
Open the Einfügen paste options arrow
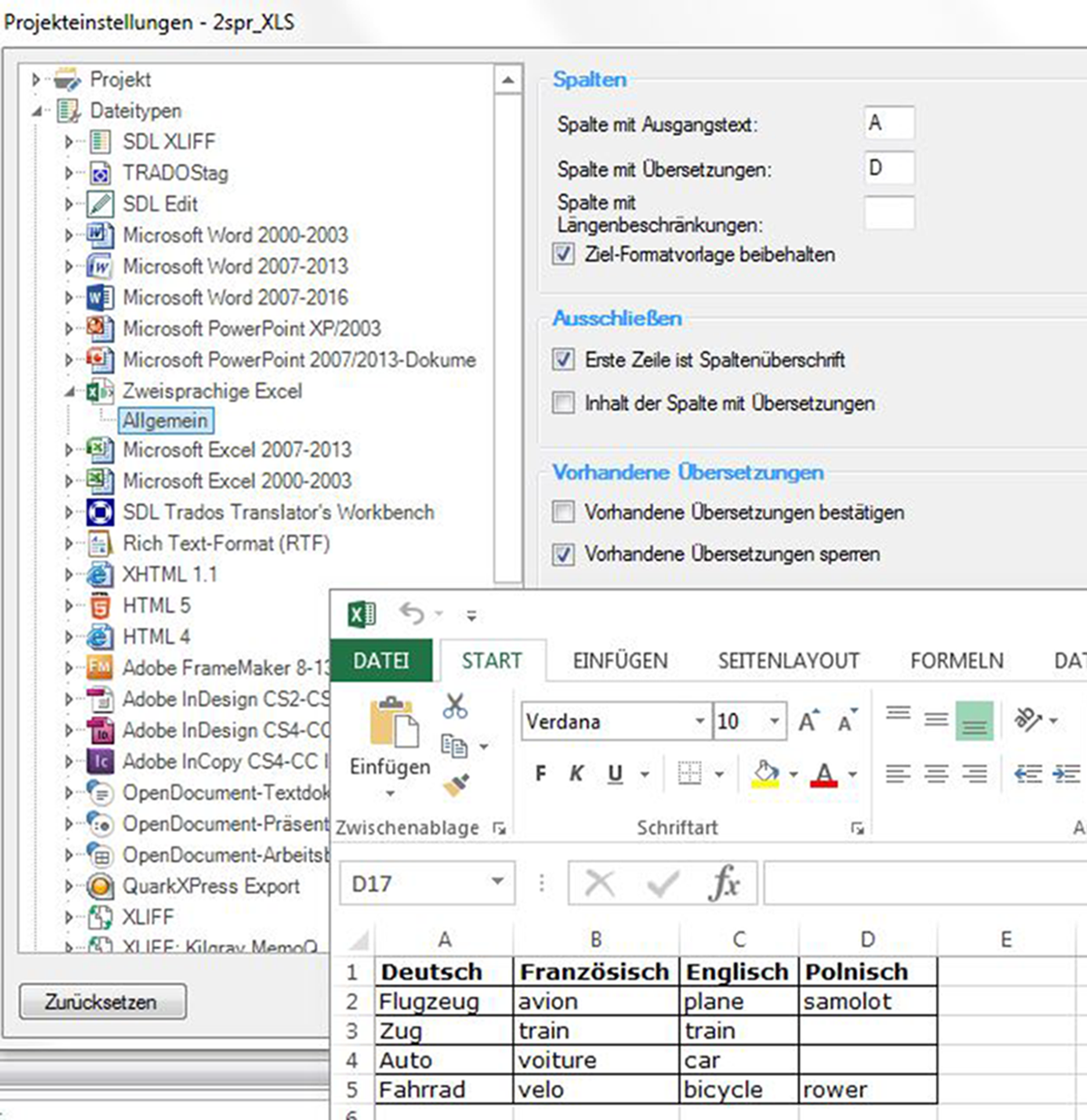[x=390, y=795]
